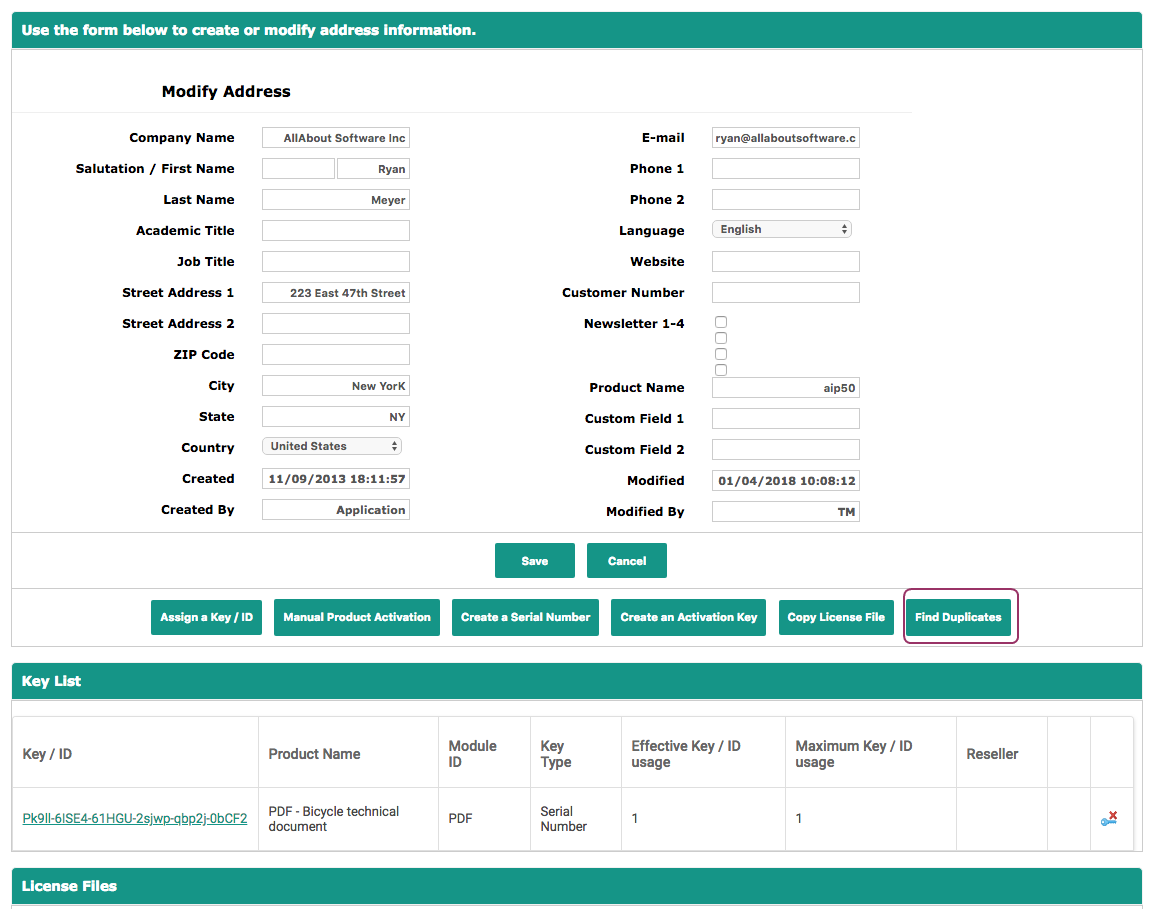Viewport: 1149px width, 909px height.
Task: Open the Language dropdown
Action: click(781, 229)
